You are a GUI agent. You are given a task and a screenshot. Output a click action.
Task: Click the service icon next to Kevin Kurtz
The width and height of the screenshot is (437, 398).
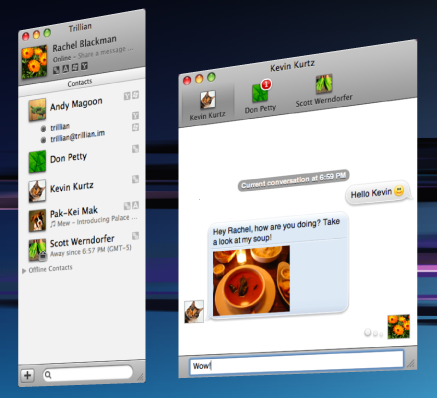tap(135, 179)
